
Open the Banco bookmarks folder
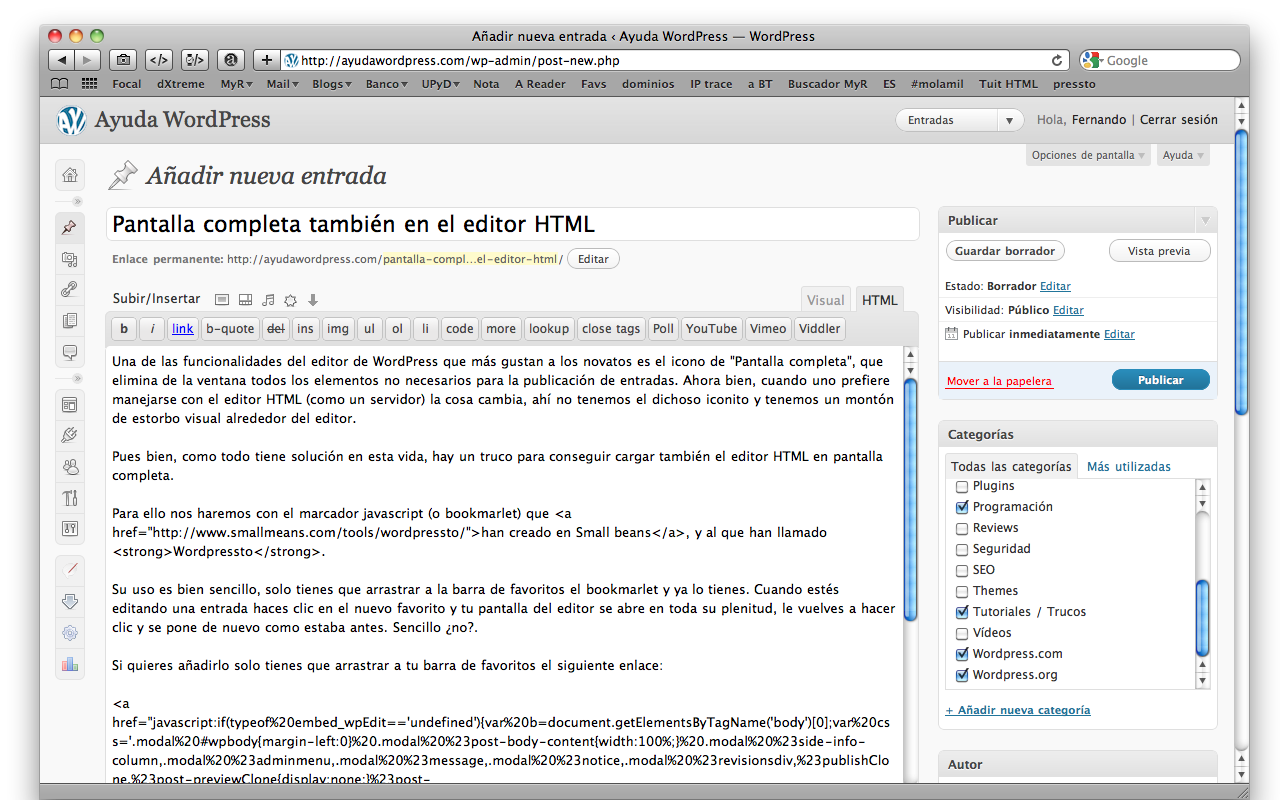(387, 84)
